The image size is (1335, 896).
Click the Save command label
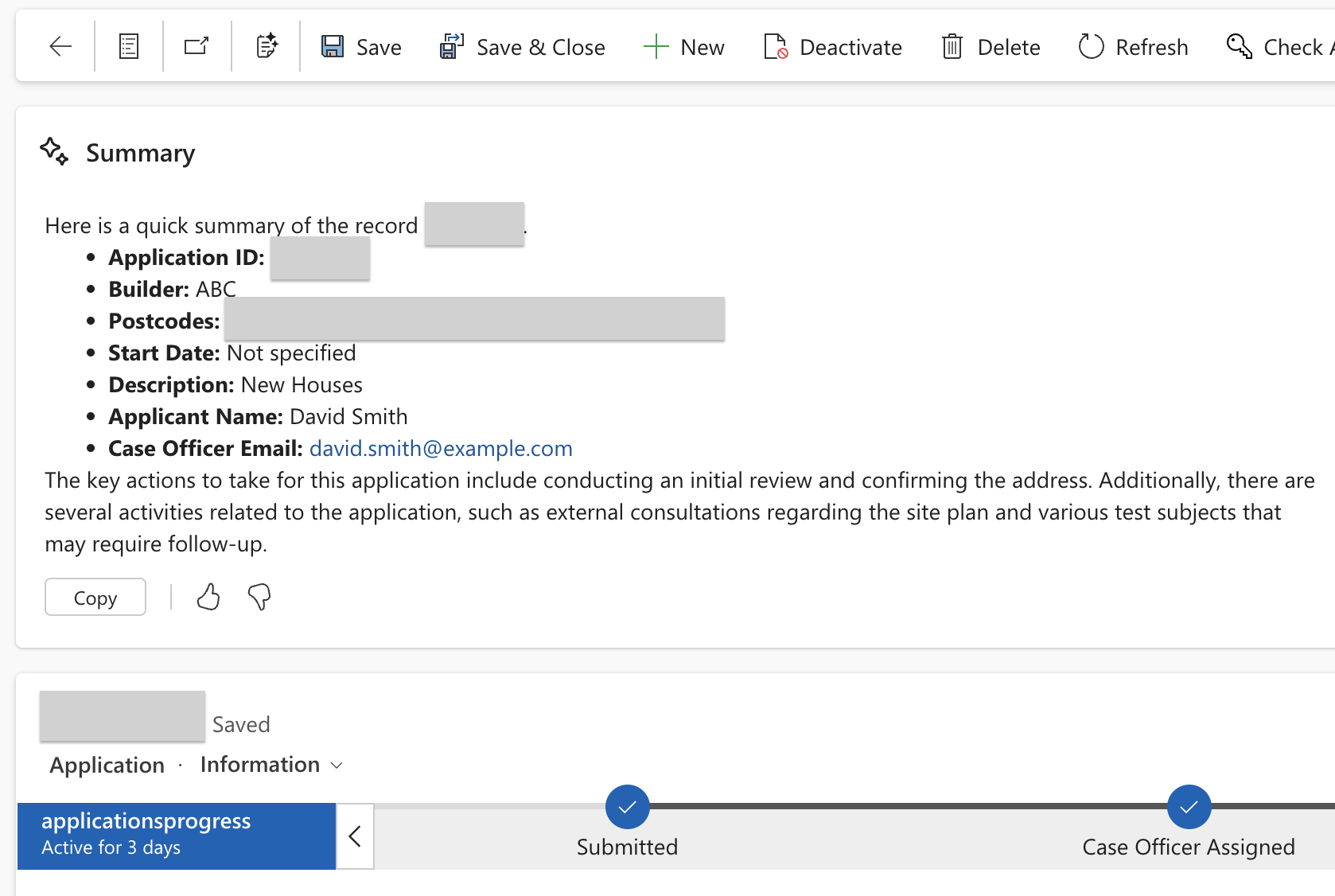click(x=379, y=48)
